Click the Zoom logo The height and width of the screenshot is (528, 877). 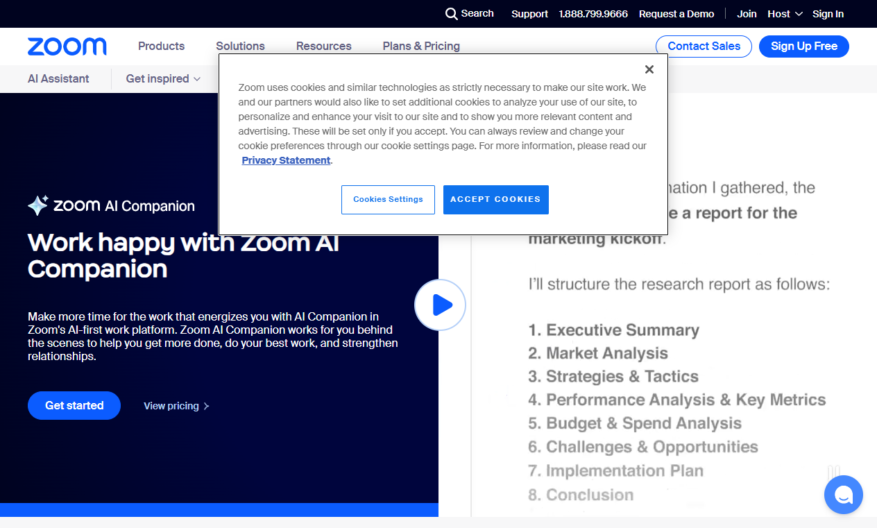[67, 46]
